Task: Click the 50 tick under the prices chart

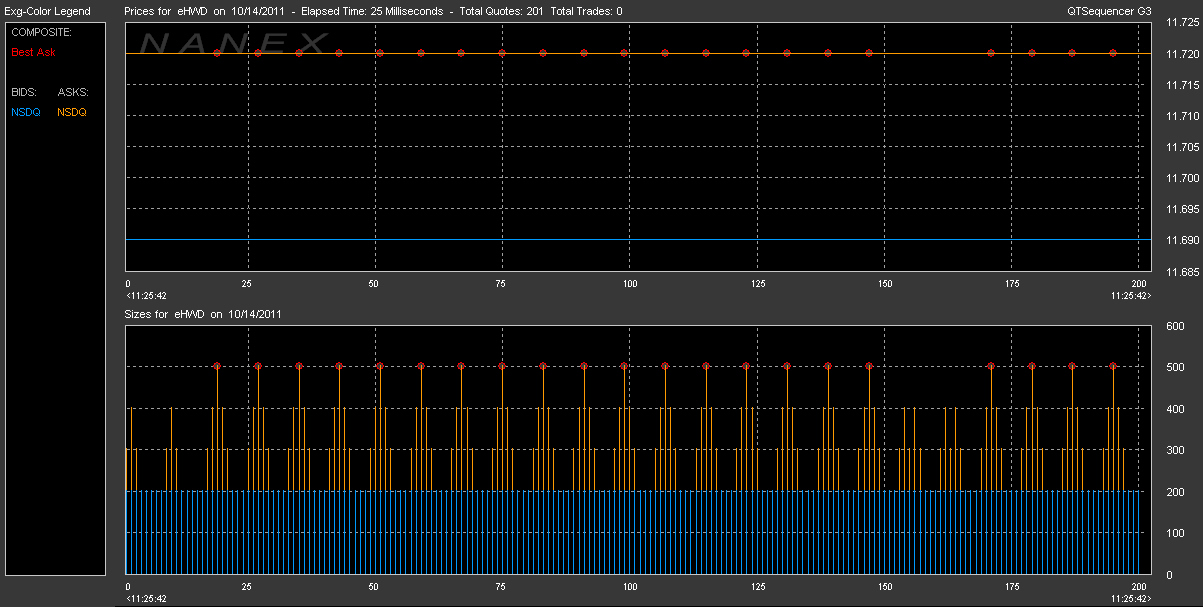Action: pyautogui.click(x=374, y=284)
